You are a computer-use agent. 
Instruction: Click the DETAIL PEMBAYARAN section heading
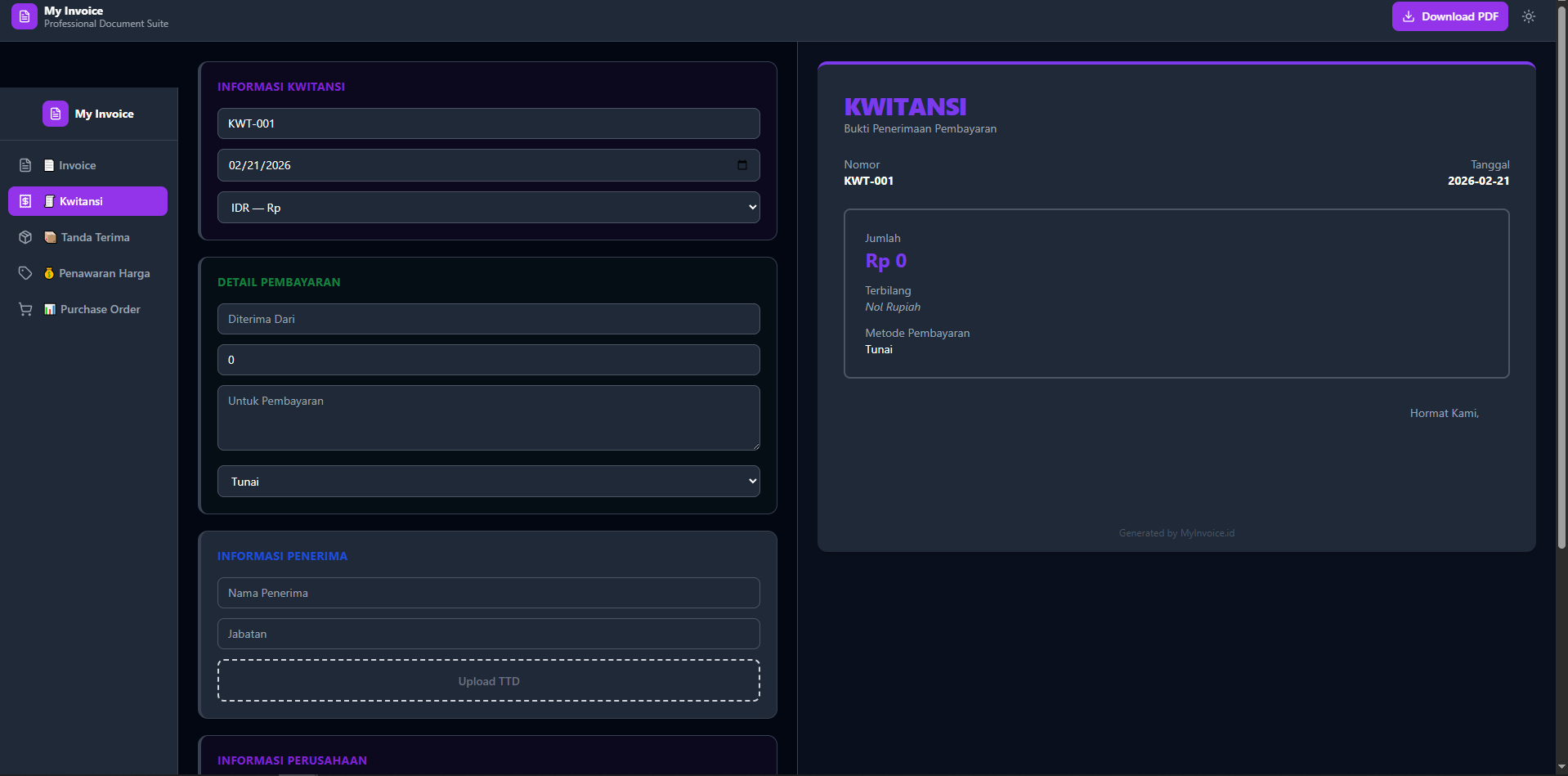[279, 282]
